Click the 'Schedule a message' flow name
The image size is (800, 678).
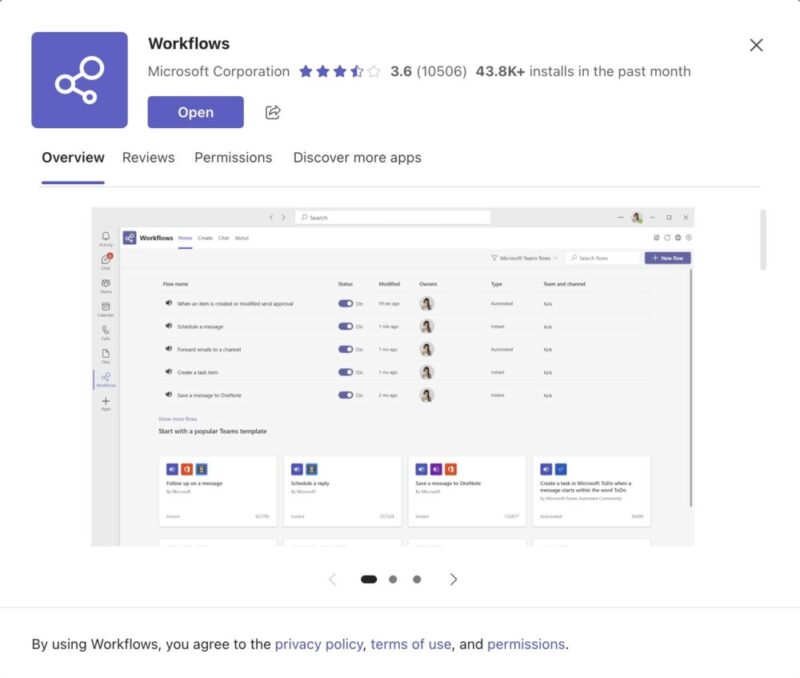(200, 327)
